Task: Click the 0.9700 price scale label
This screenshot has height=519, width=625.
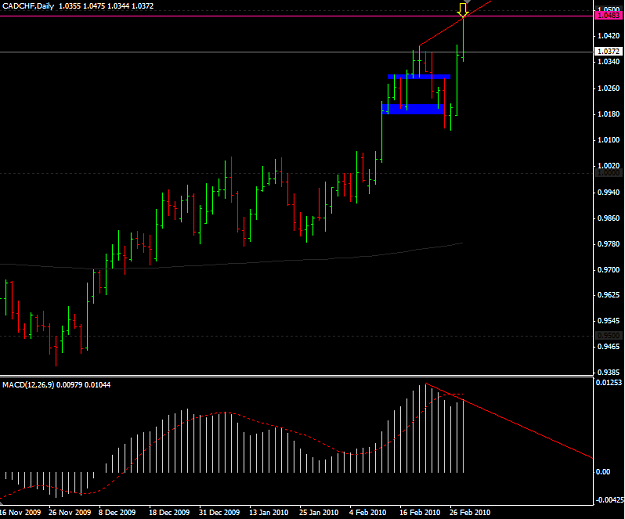Action: (608, 270)
